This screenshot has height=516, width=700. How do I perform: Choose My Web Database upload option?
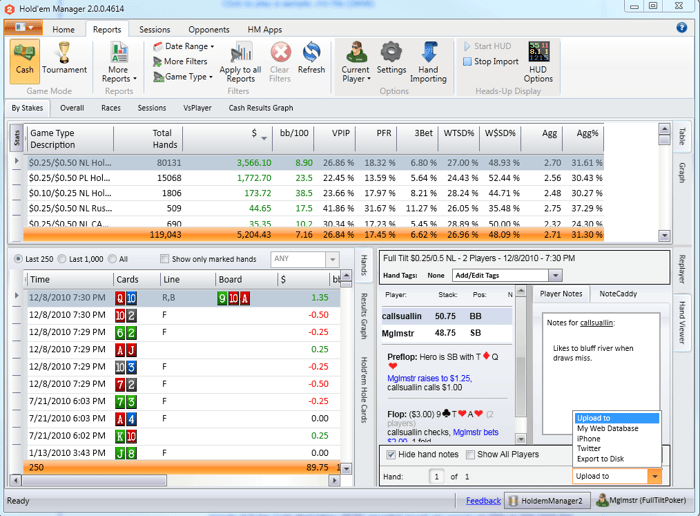[608, 429]
